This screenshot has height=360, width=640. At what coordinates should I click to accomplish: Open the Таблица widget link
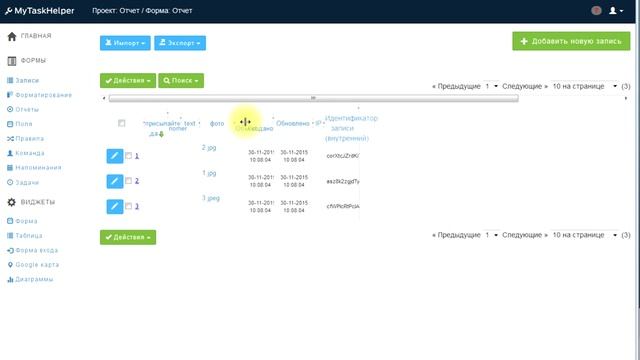[x=29, y=236]
